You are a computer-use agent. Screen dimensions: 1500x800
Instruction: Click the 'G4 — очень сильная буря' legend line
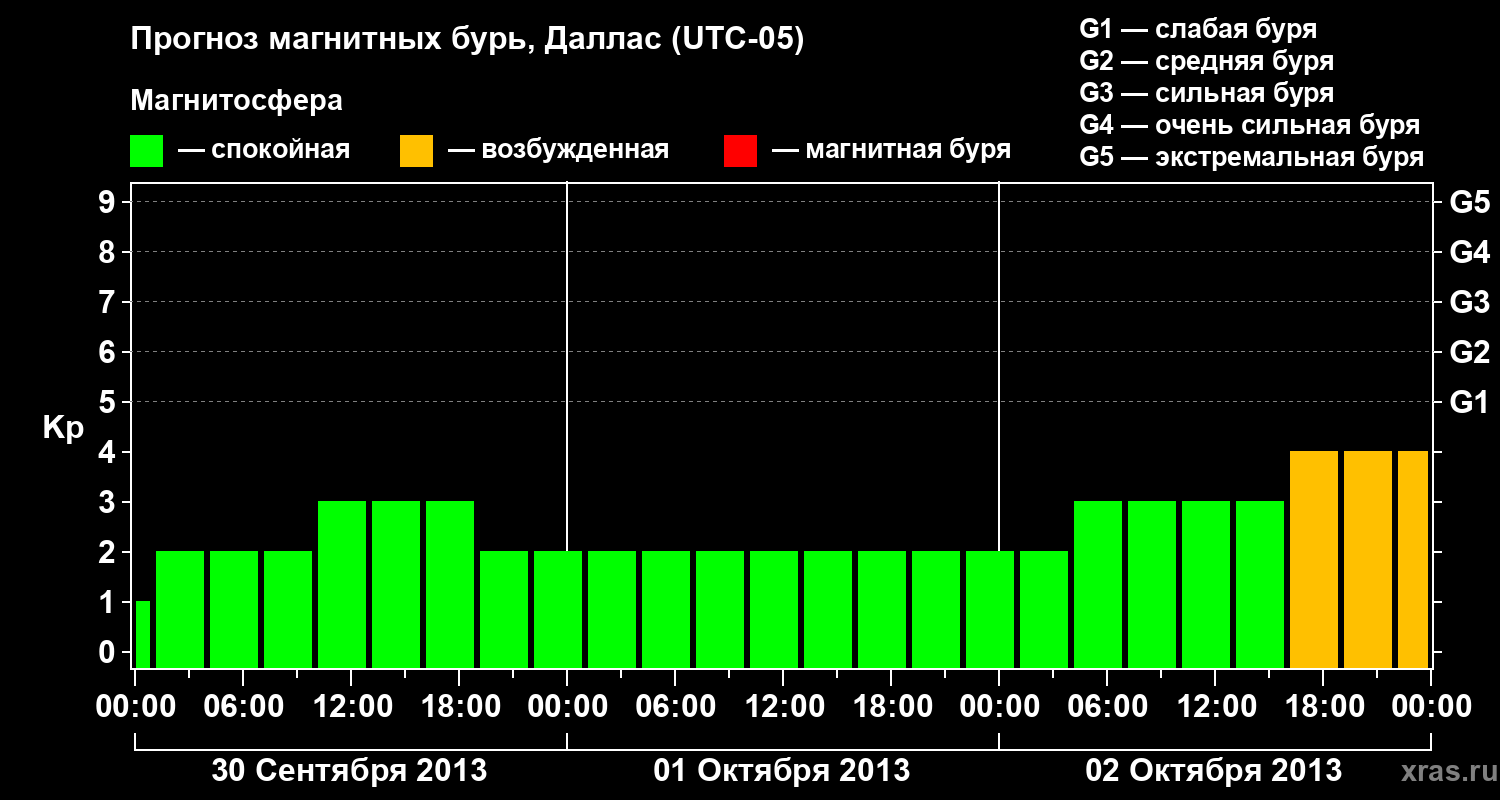tap(1250, 125)
